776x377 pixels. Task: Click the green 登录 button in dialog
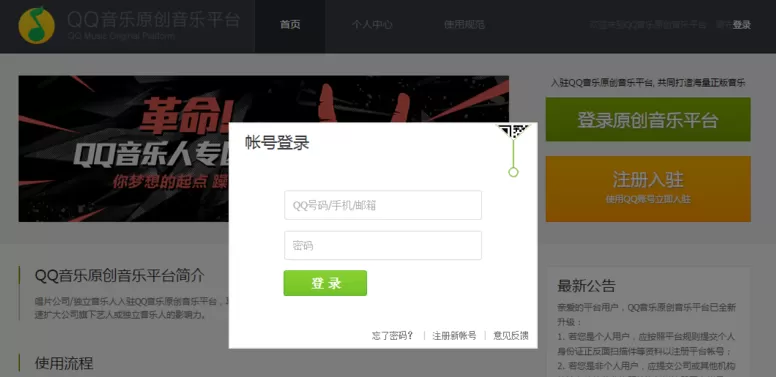(x=325, y=283)
